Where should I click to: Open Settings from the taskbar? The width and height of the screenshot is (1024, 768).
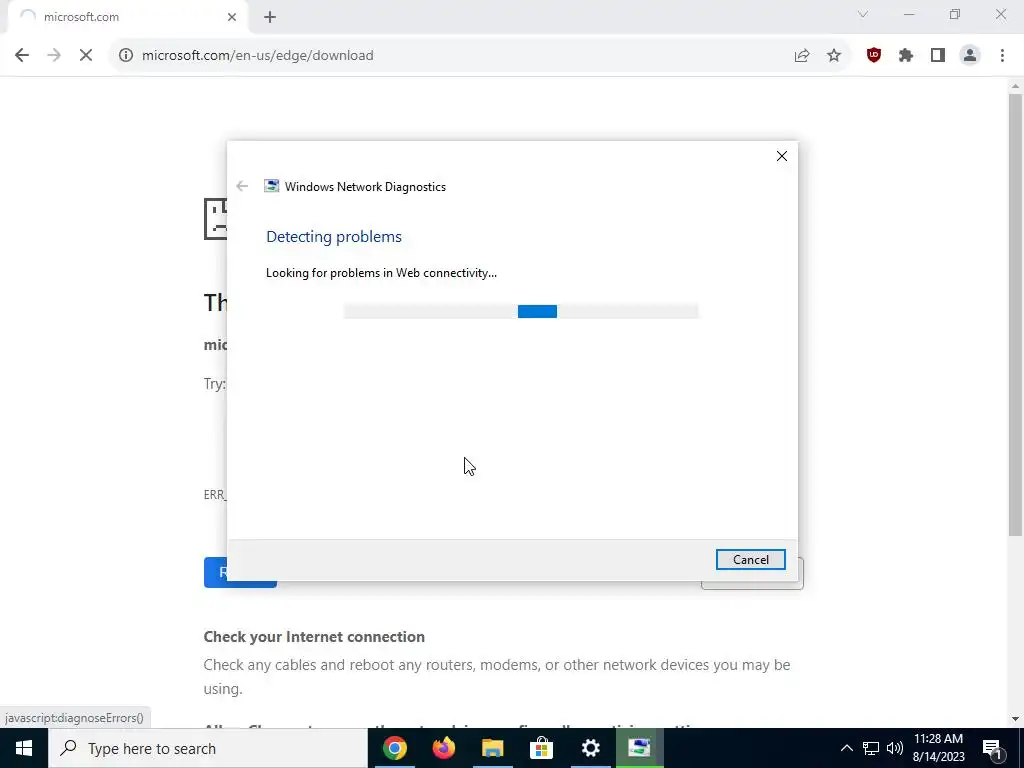pos(590,748)
